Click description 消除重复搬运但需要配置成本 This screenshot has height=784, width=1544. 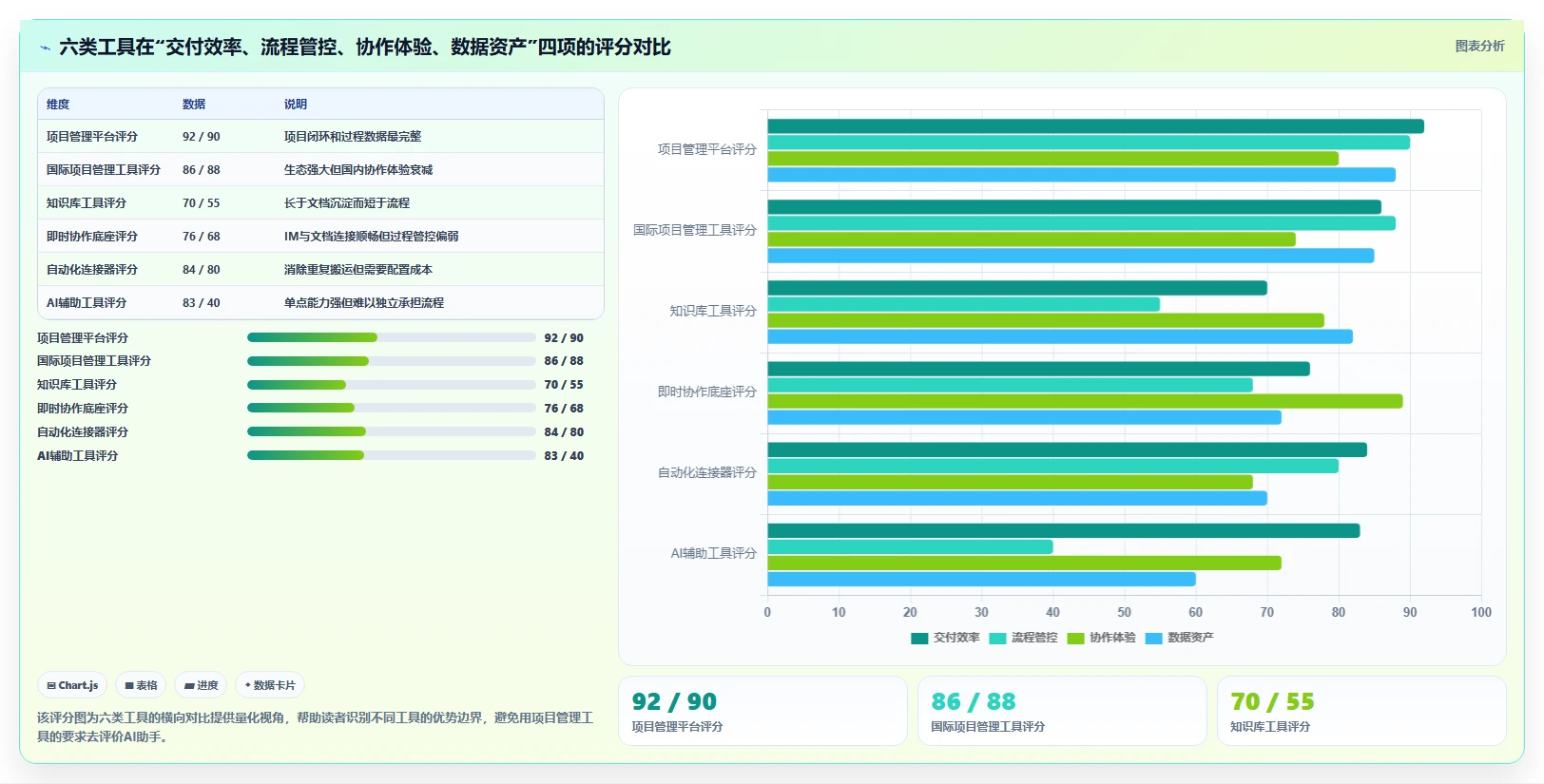tap(358, 270)
